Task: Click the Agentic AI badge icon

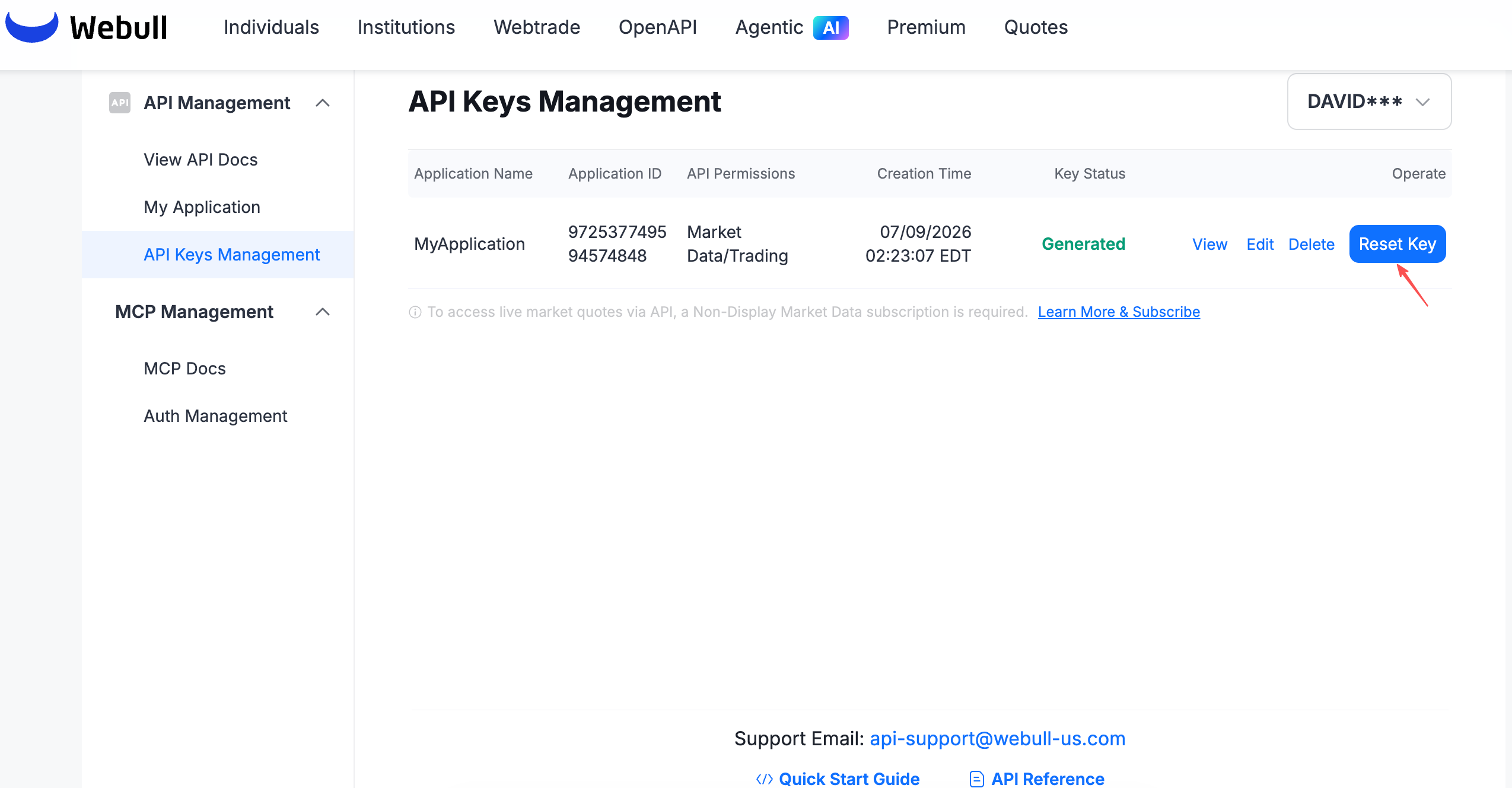Action: 830,27
